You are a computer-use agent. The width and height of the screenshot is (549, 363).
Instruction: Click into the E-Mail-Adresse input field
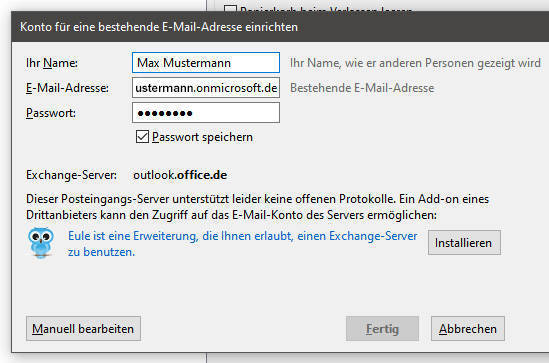pyautogui.click(x=206, y=88)
